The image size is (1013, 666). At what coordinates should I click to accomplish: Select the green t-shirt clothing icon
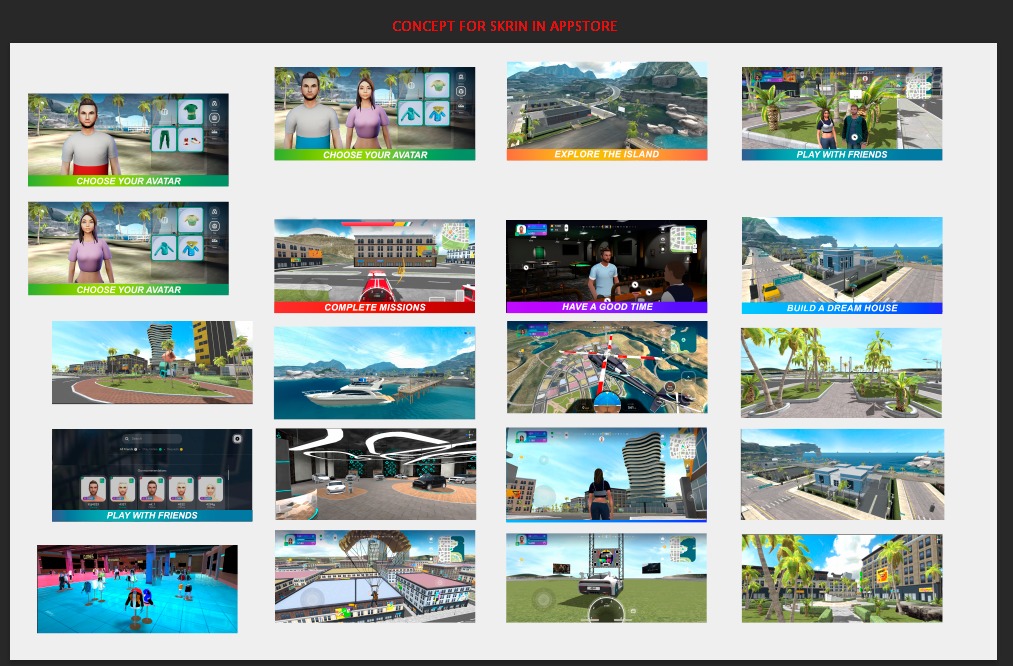pyautogui.click(x=436, y=86)
